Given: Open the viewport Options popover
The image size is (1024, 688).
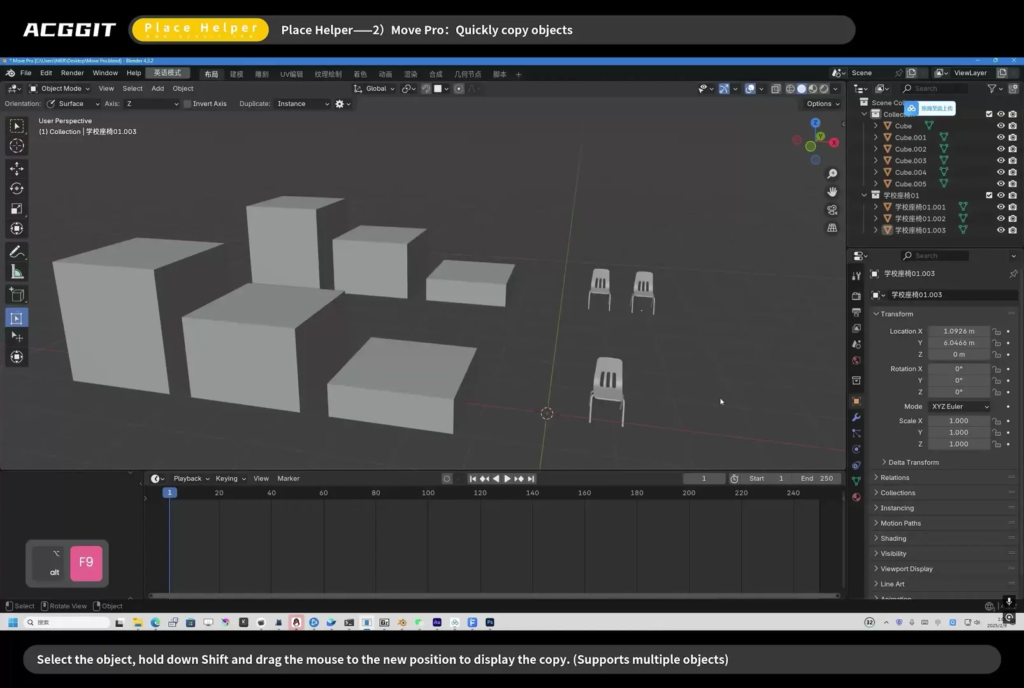Looking at the screenshot, I should (x=822, y=104).
